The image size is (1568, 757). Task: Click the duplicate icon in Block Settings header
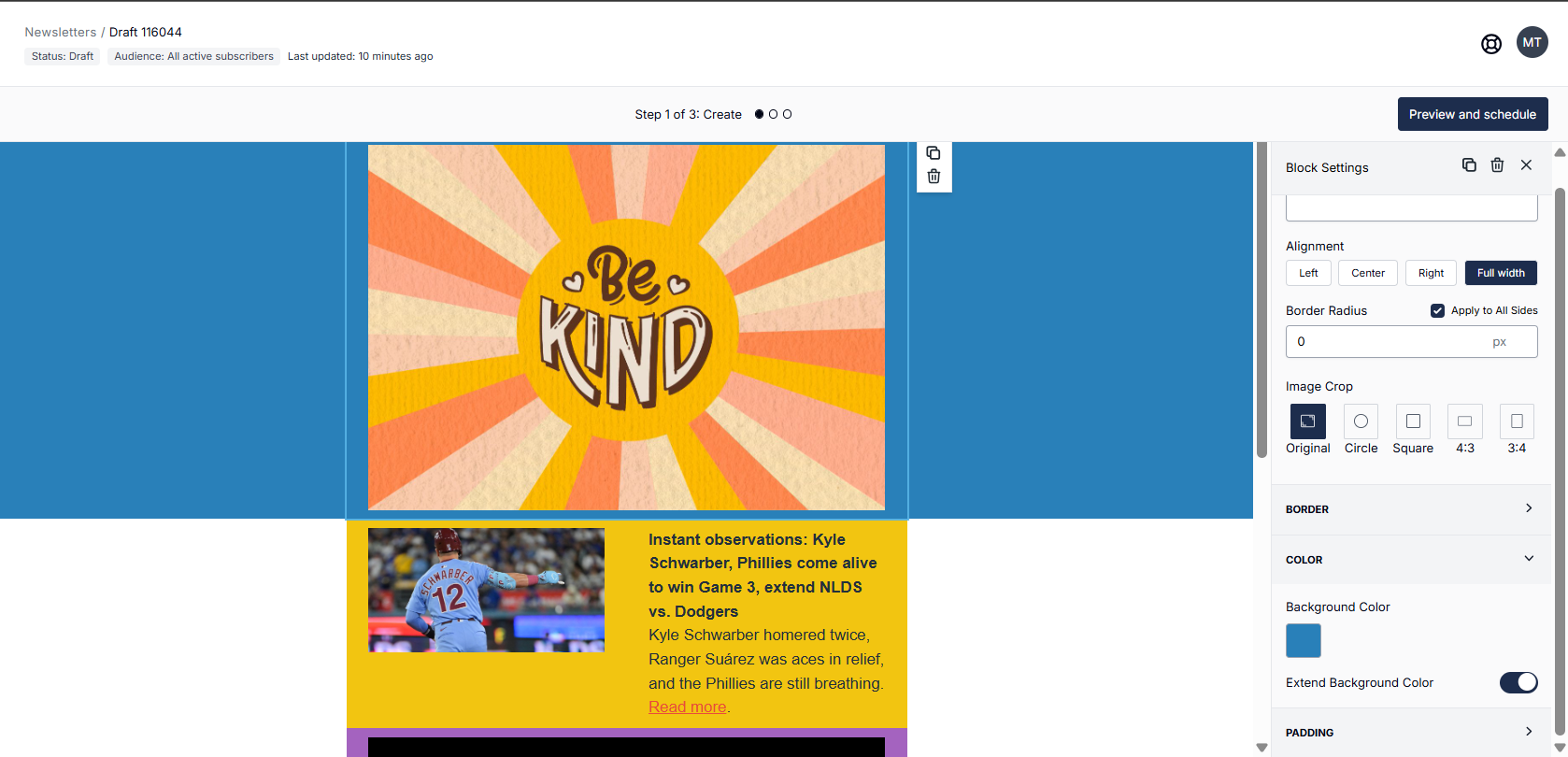(x=1469, y=165)
